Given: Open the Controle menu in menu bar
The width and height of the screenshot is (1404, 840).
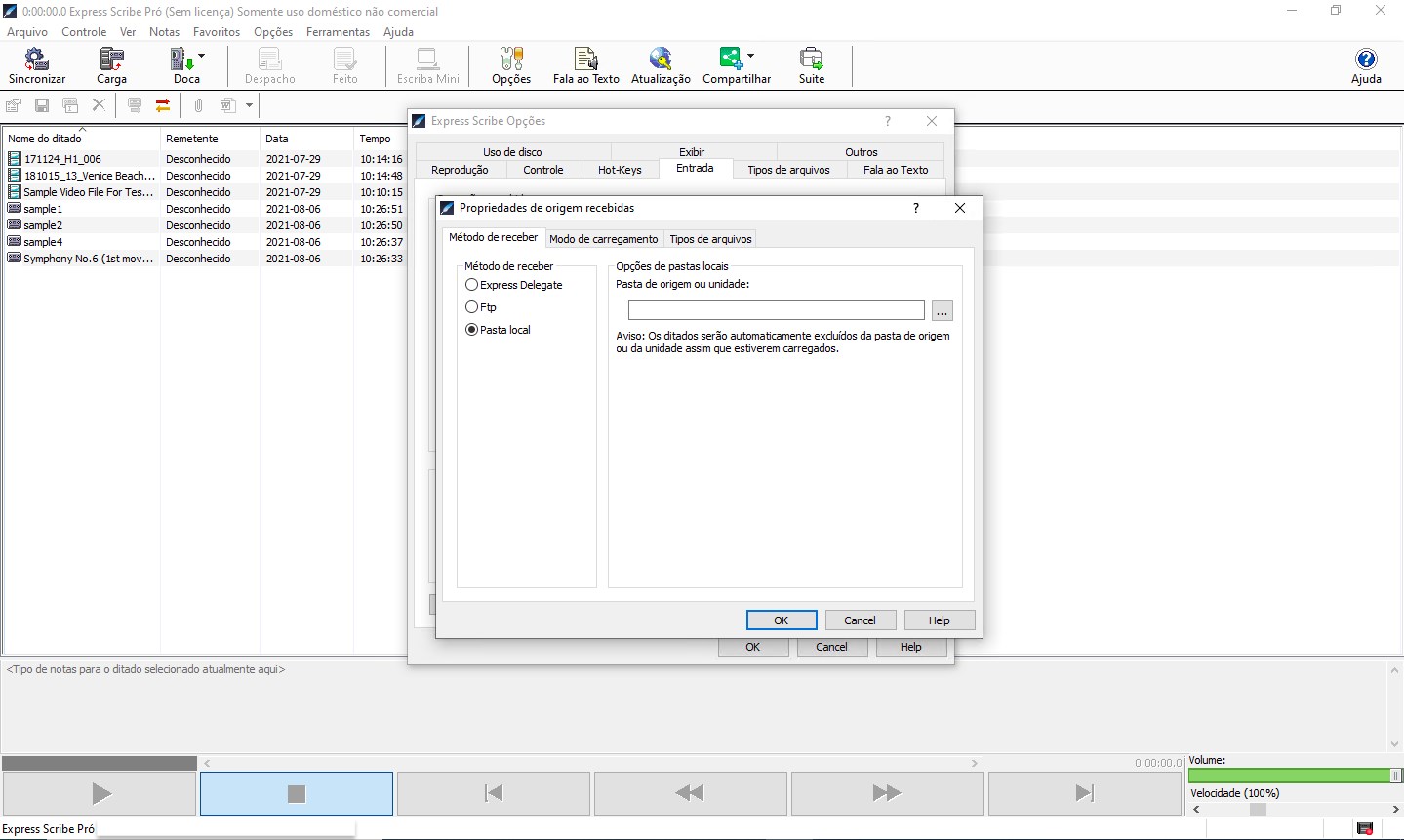Looking at the screenshot, I should coord(84,32).
